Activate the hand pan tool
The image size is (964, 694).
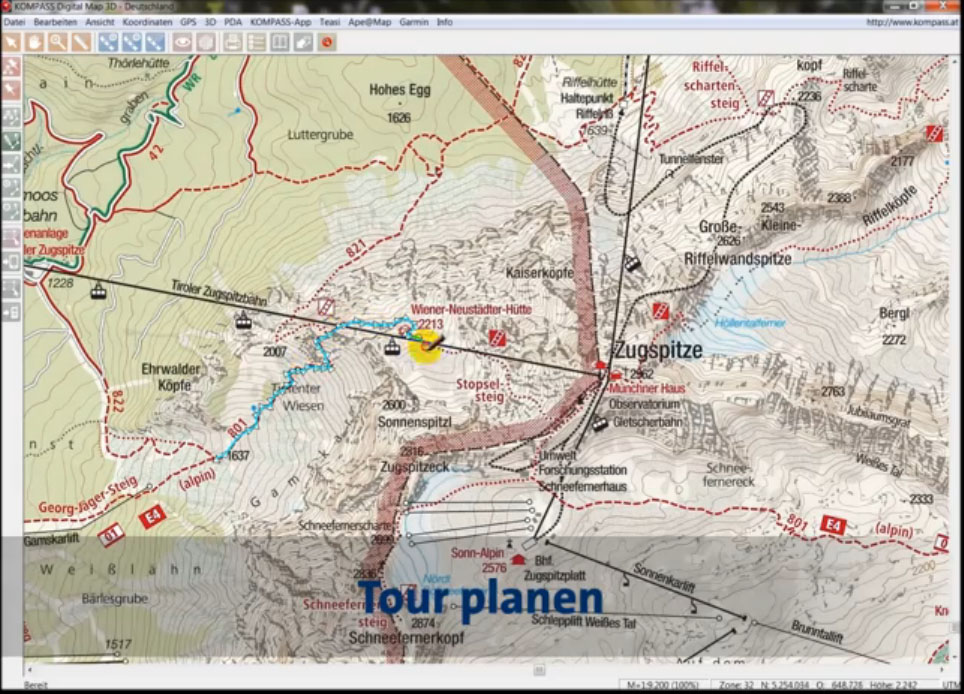34,42
